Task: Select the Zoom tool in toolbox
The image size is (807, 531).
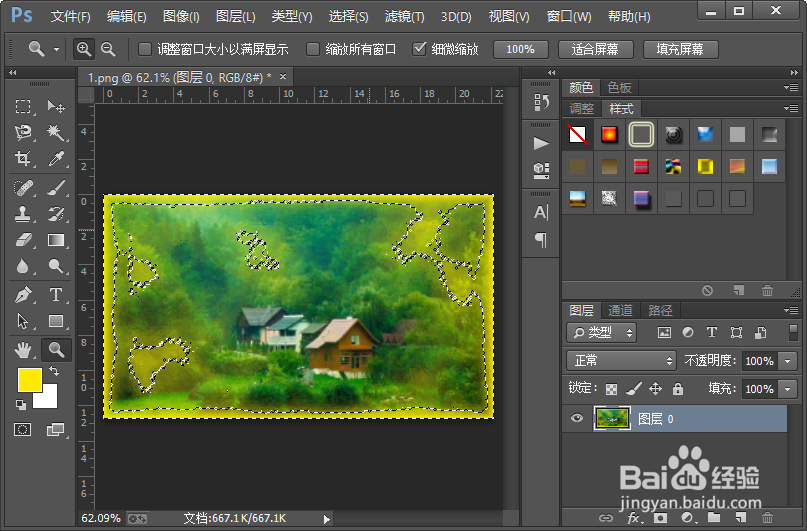Action: coord(56,350)
